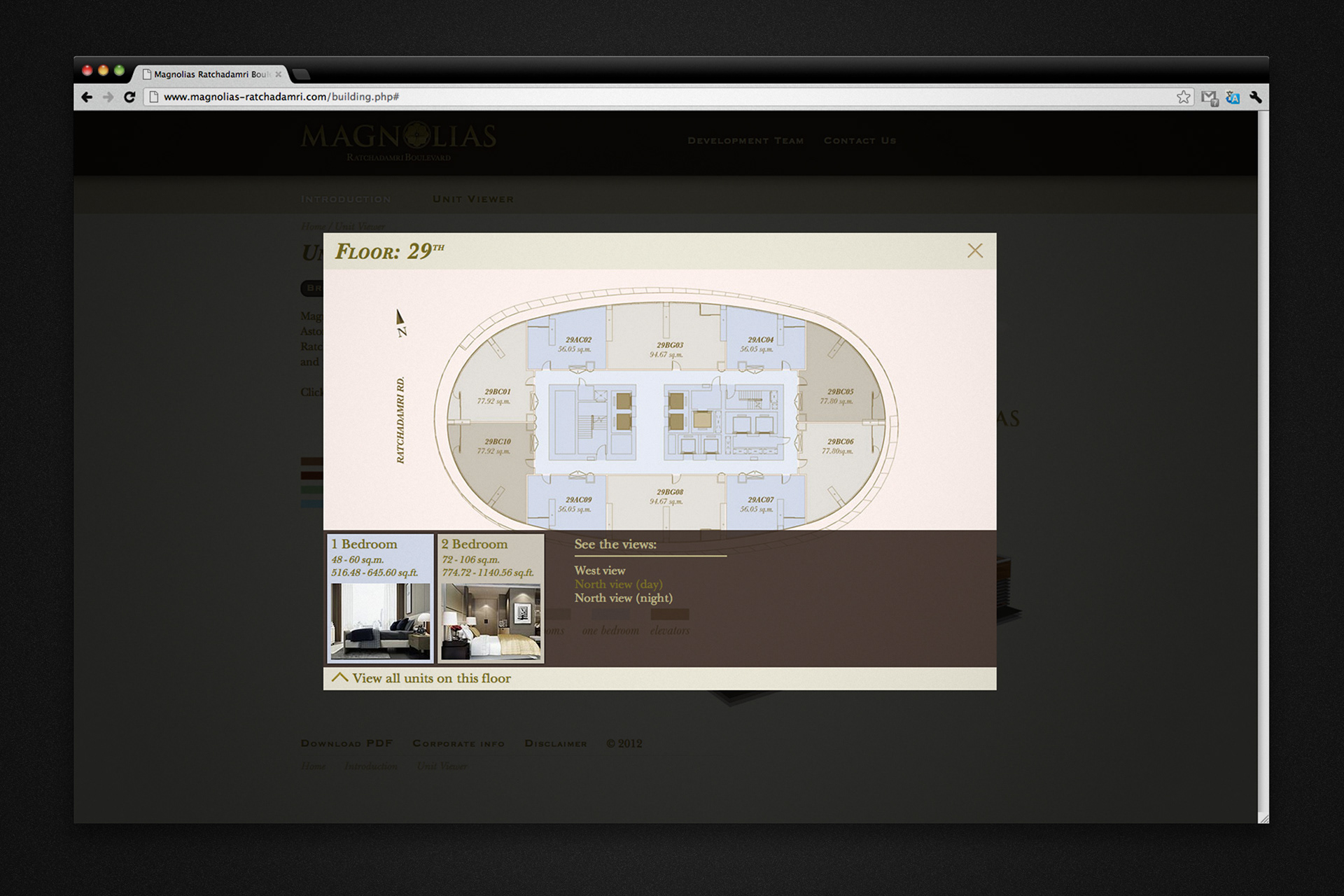
Task: Open a new browser tab
Action: (301, 74)
